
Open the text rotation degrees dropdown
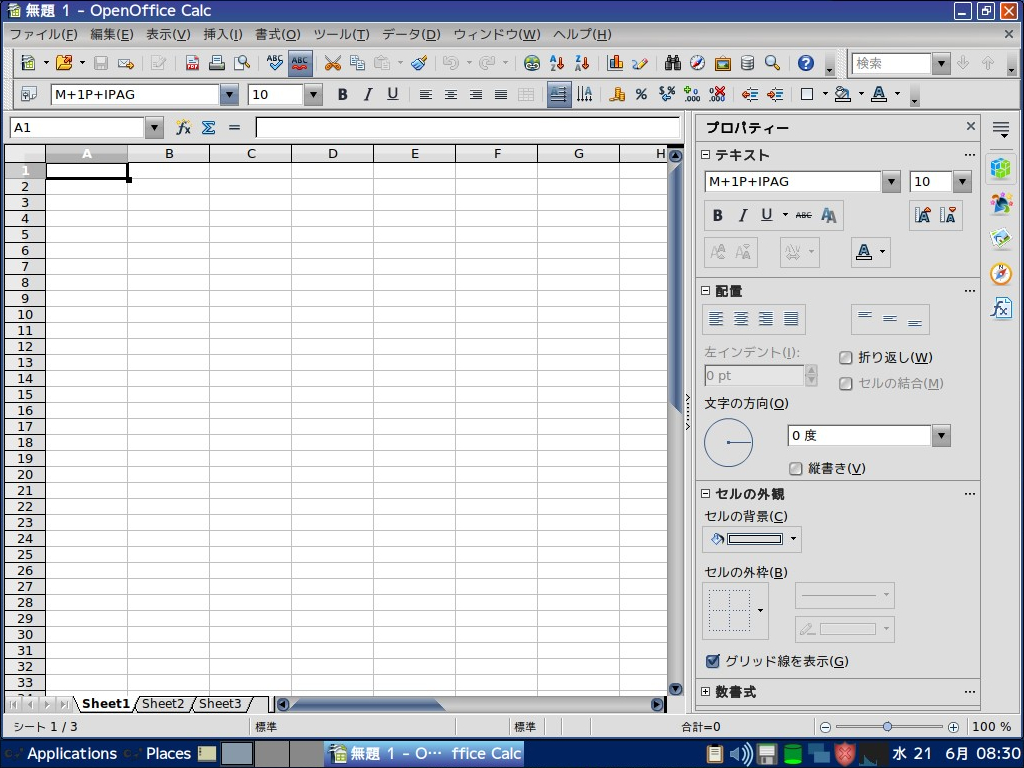pos(941,436)
